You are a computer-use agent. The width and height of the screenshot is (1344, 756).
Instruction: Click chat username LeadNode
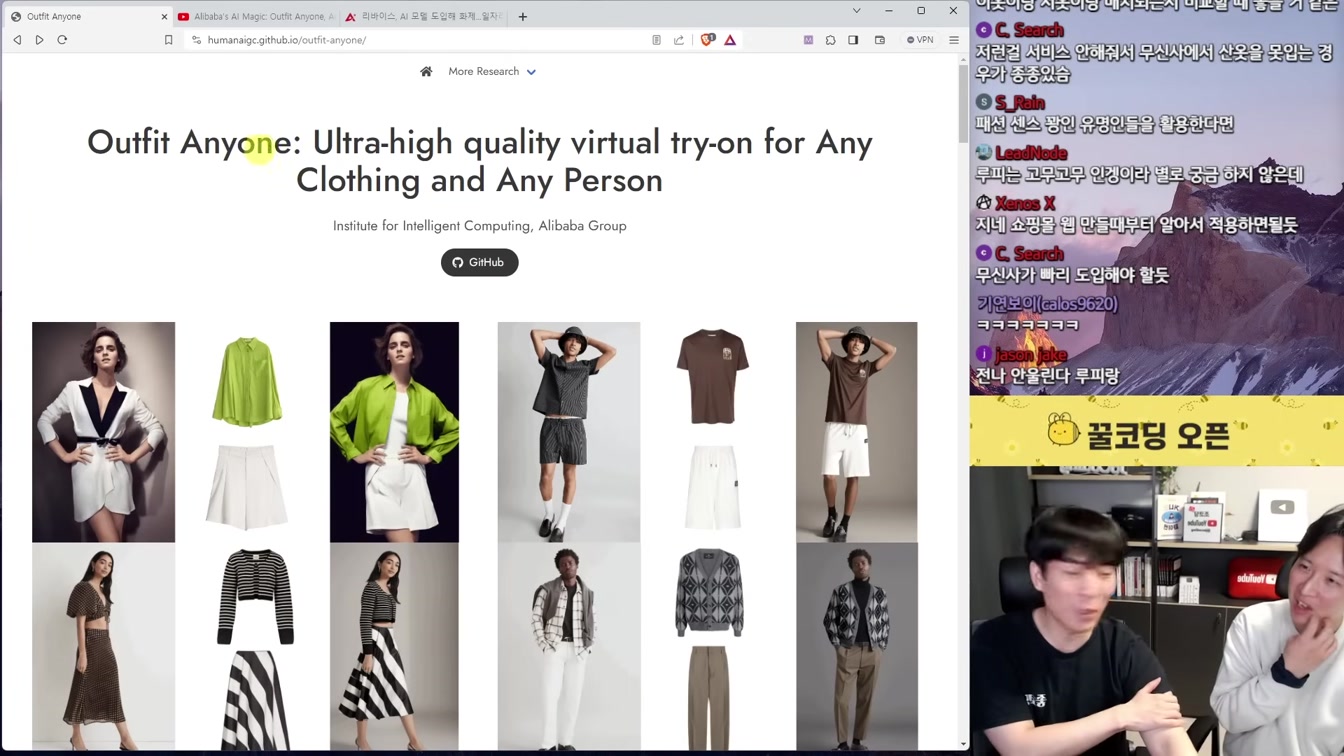1031,153
